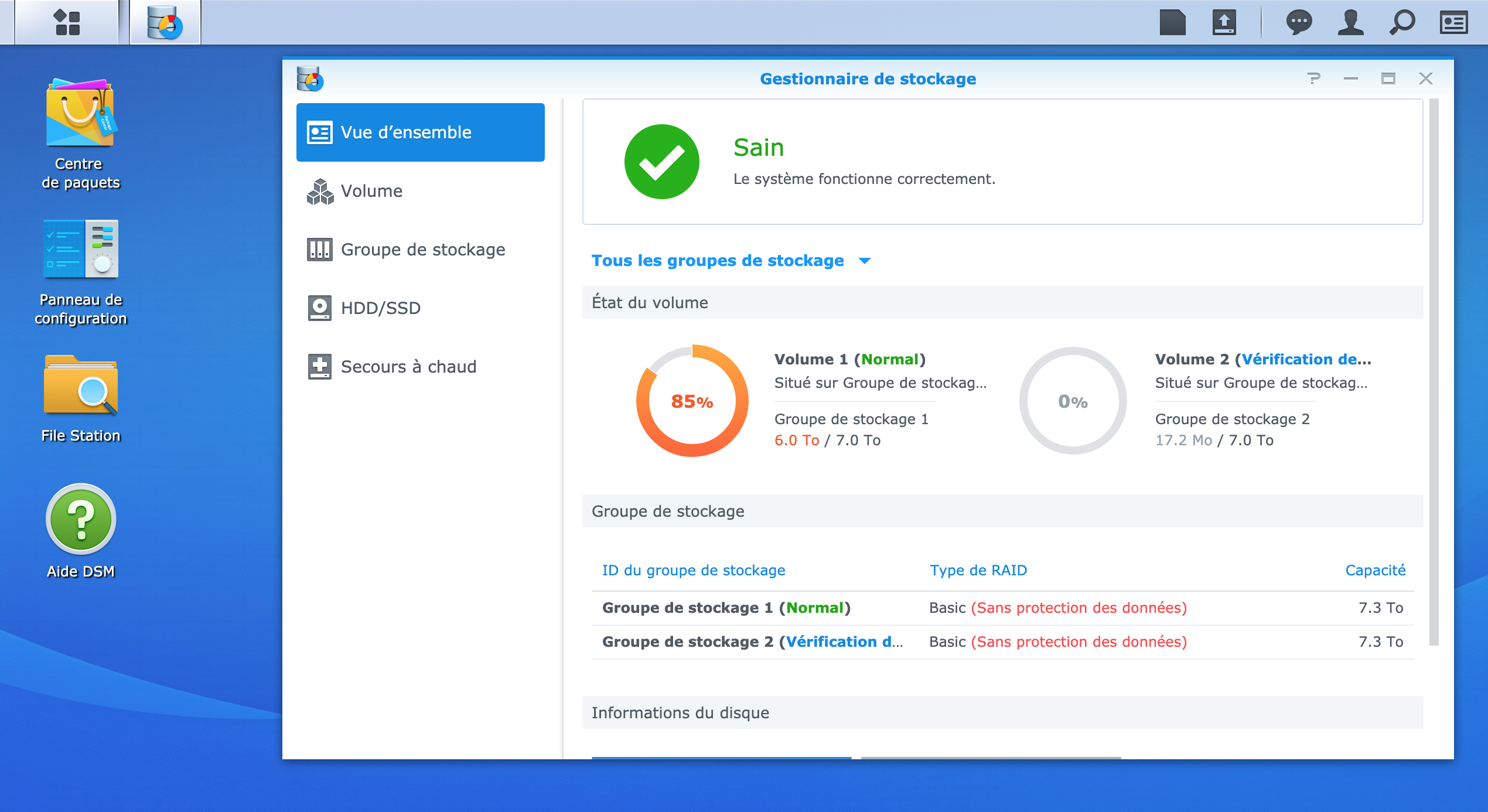Open Aide DSM help icon

pos(81,520)
